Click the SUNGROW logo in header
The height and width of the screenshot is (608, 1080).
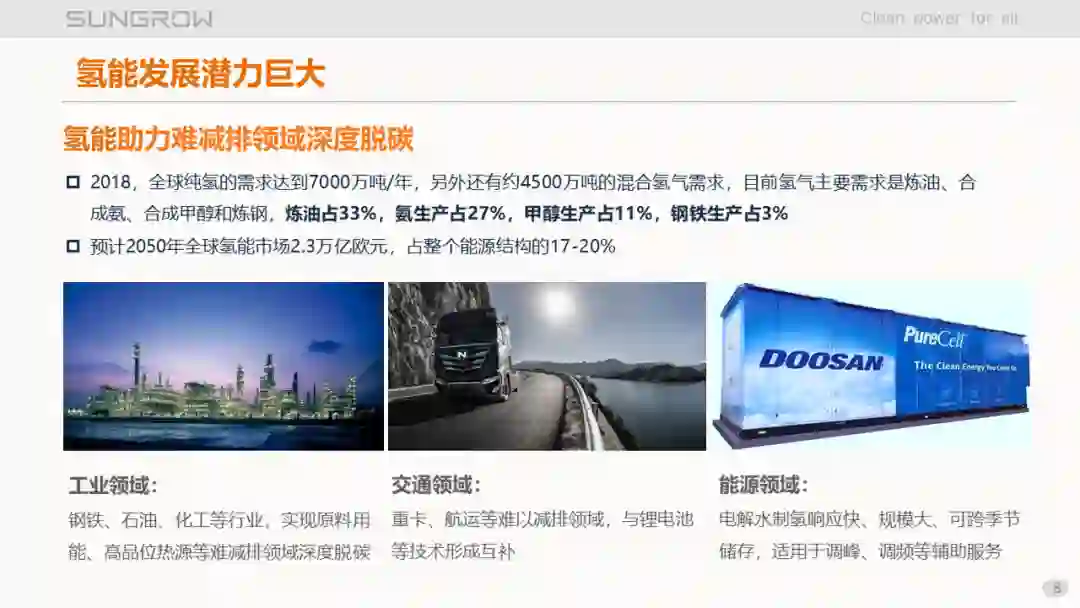[x=139, y=19]
